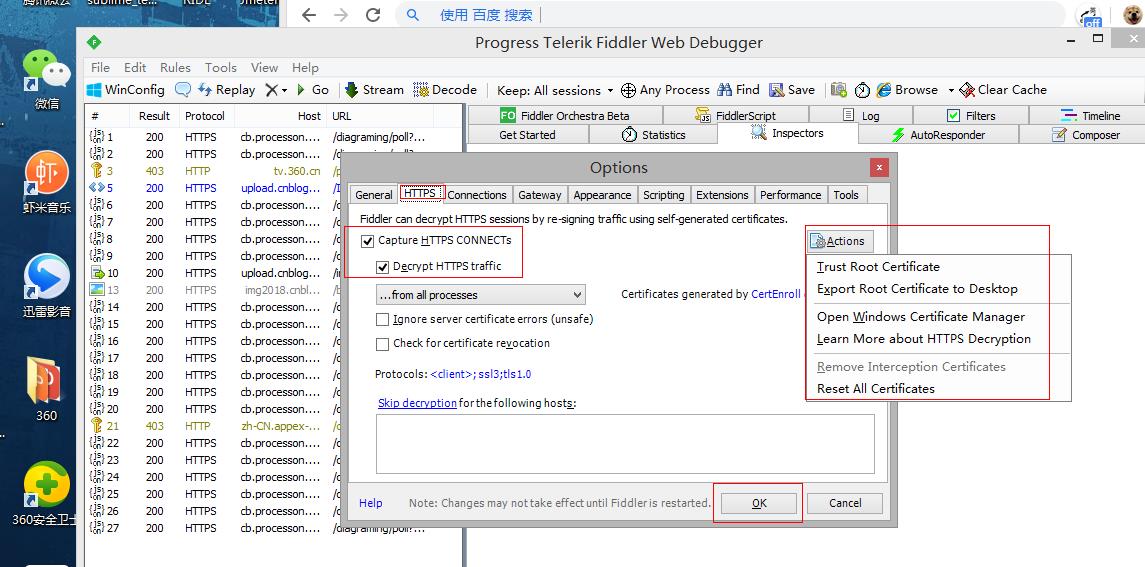
Task: Toggle Stream mode in toolbar
Action: pos(374,90)
